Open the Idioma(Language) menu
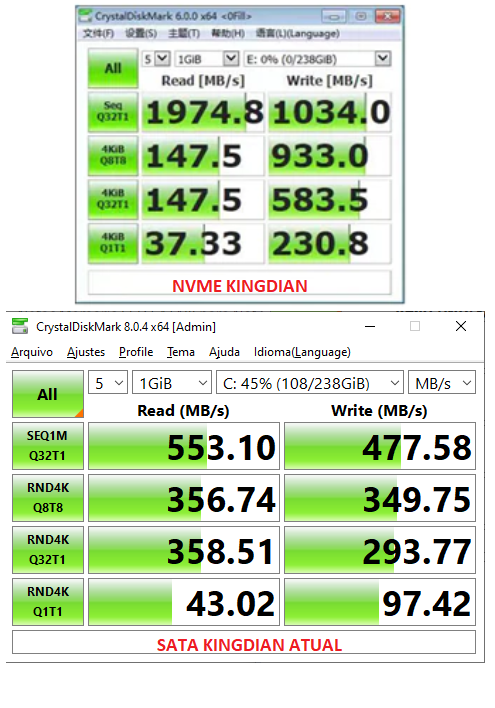Image resolution: width=495 pixels, height=708 pixels. tap(302, 352)
